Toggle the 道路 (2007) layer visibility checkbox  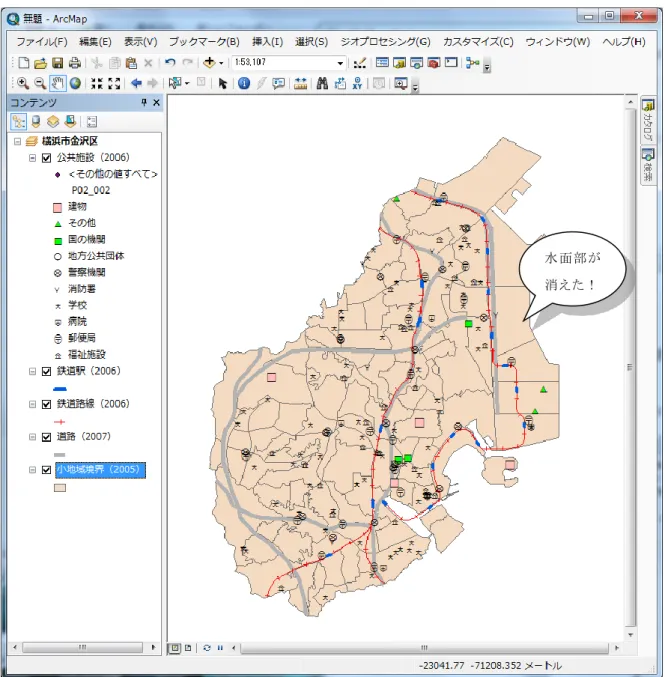tap(47, 437)
